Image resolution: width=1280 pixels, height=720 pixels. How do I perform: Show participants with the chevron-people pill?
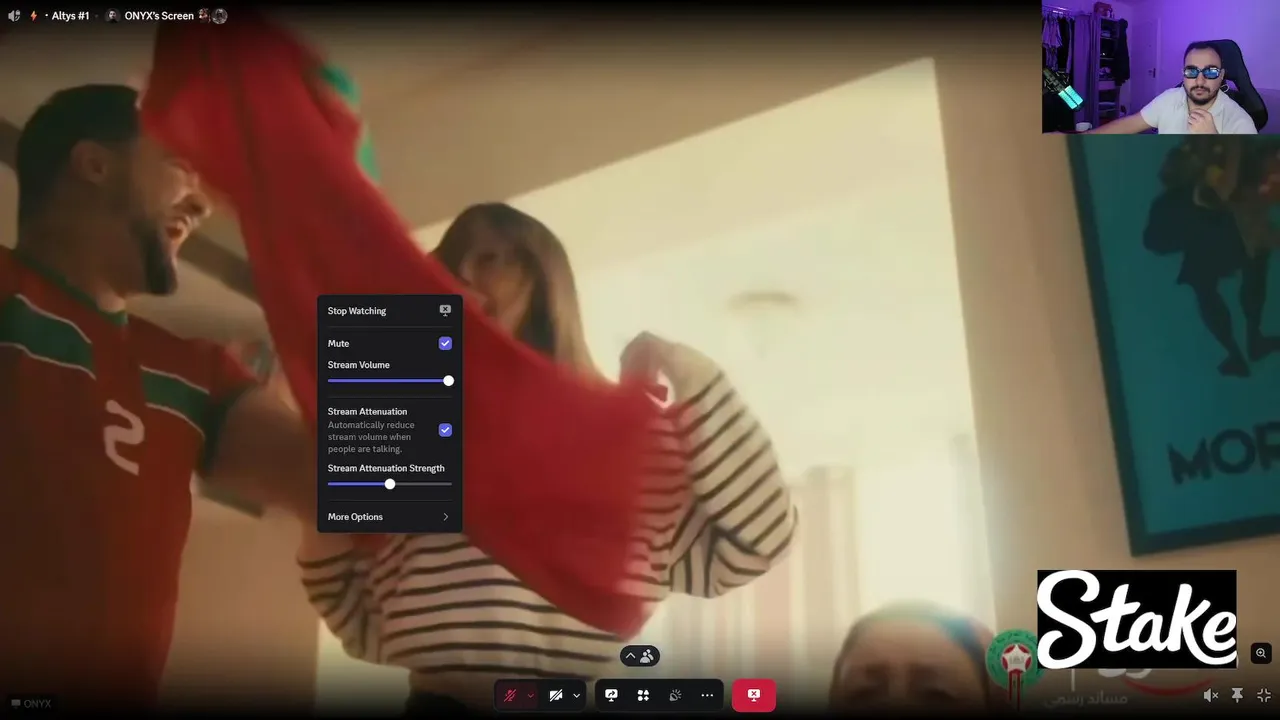(x=640, y=656)
